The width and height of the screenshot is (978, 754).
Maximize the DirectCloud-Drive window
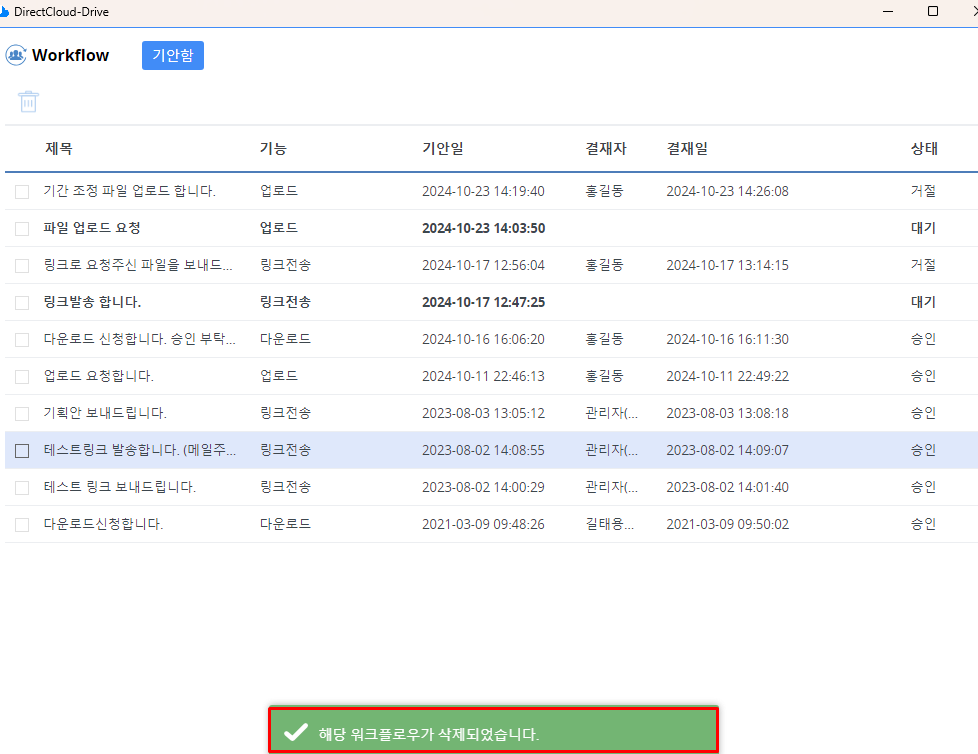click(x=932, y=12)
